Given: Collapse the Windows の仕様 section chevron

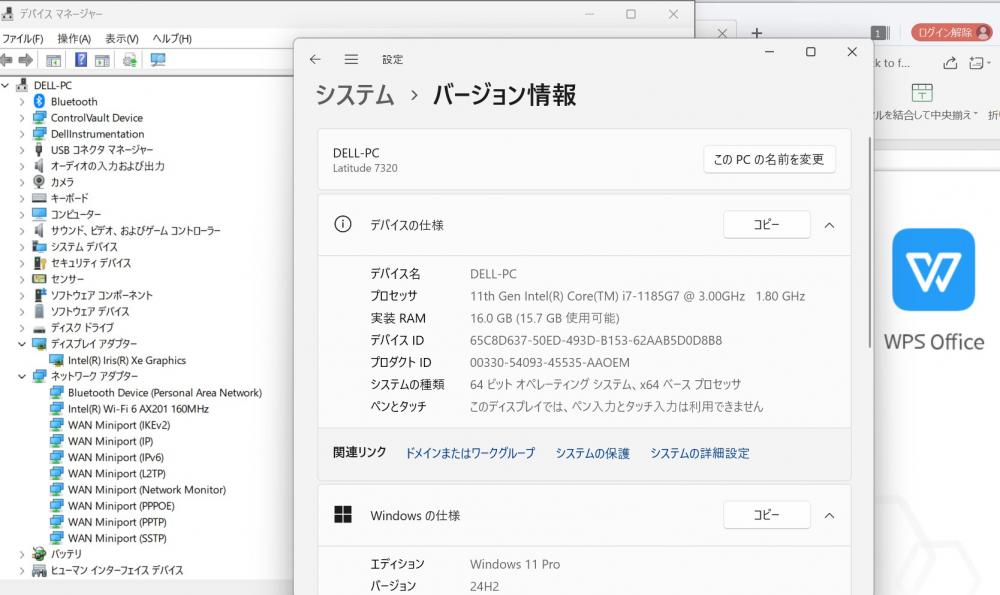Looking at the screenshot, I should point(829,515).
